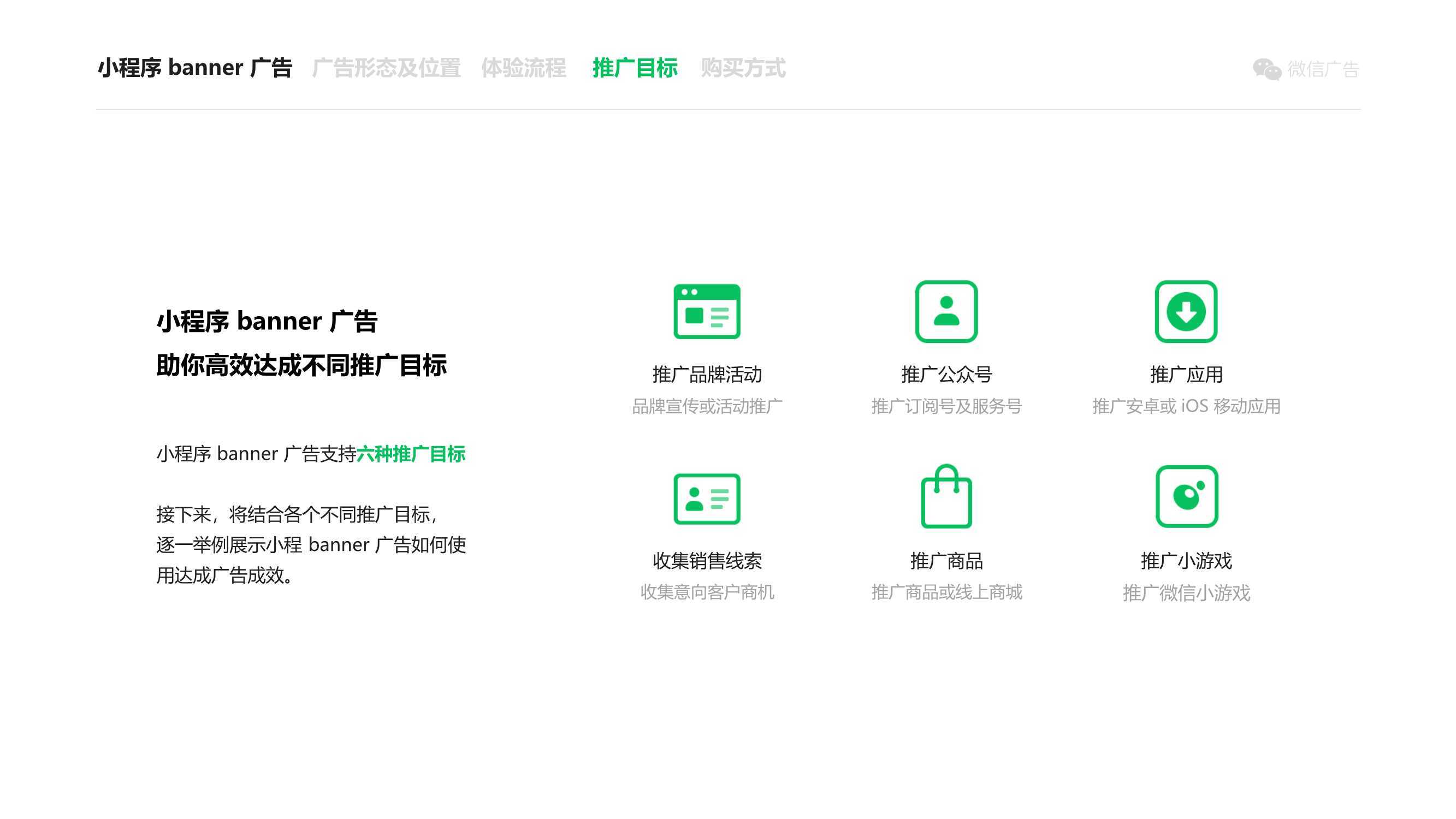
Task: Click the mini game icon
Action: [x=1186, y=496]
